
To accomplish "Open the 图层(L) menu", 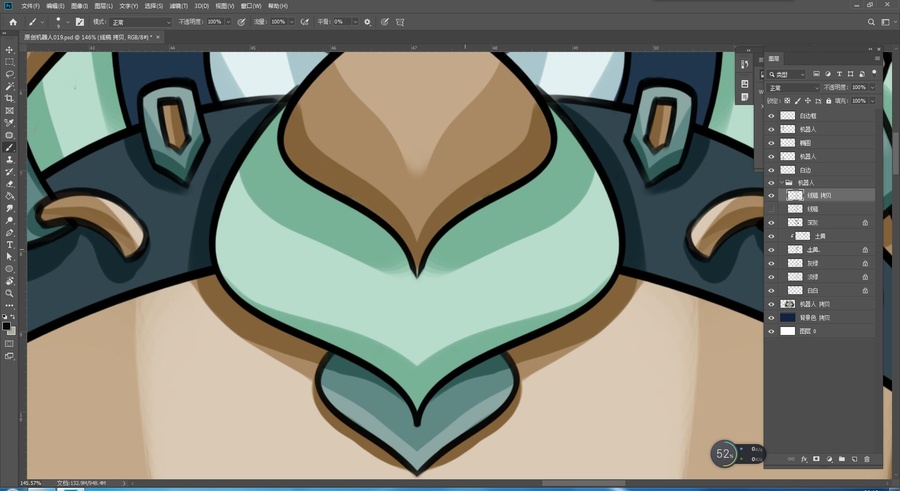I will click(103, 6).
